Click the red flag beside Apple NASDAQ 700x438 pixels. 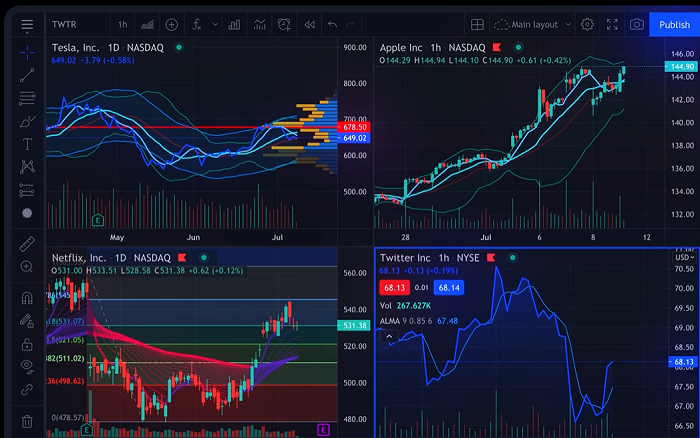point(496,47)
